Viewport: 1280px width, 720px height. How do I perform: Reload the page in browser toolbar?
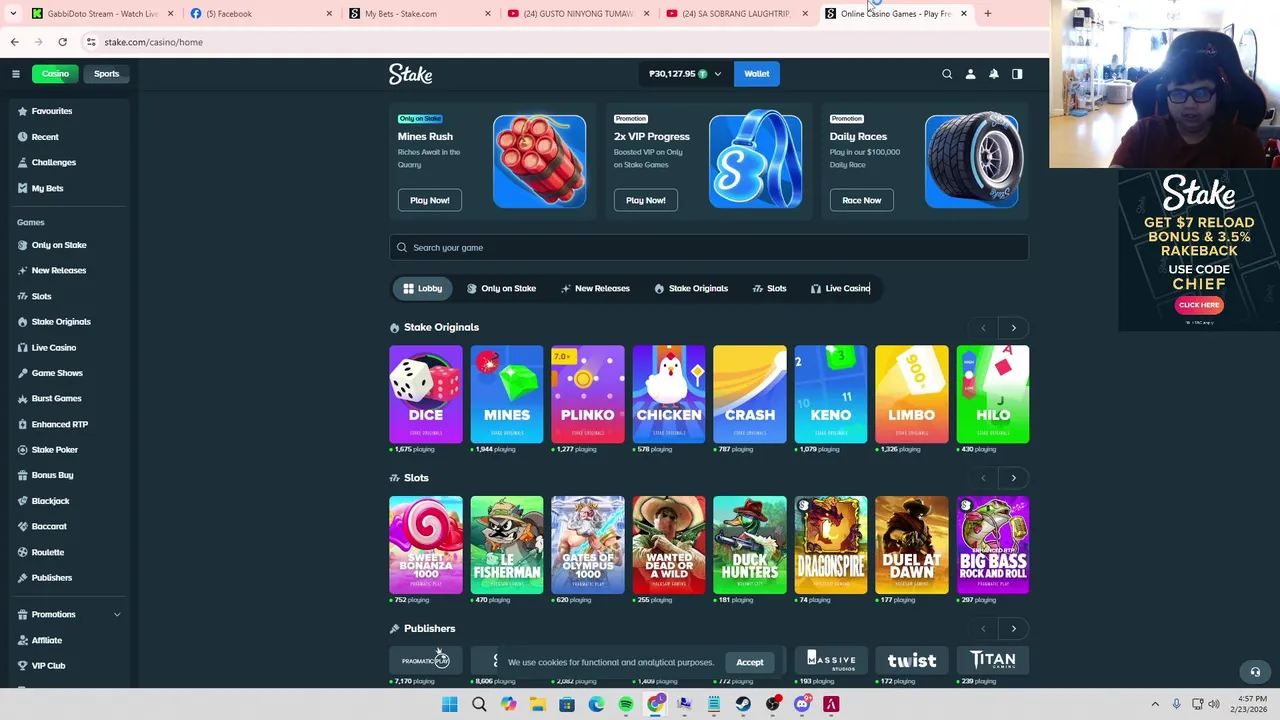coord(62,42)
